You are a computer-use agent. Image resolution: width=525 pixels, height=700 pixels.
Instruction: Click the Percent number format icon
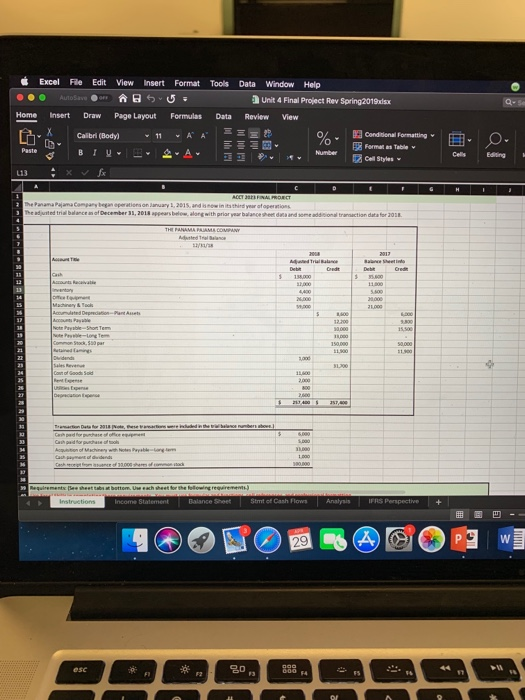coord(324,138)
